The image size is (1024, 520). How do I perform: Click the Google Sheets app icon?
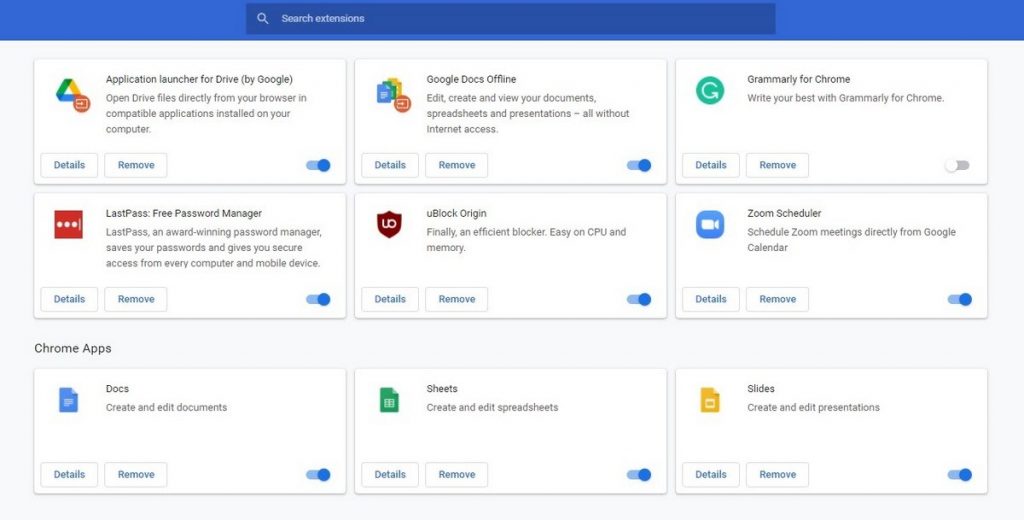pyautogui.click(x=389, y=400)
